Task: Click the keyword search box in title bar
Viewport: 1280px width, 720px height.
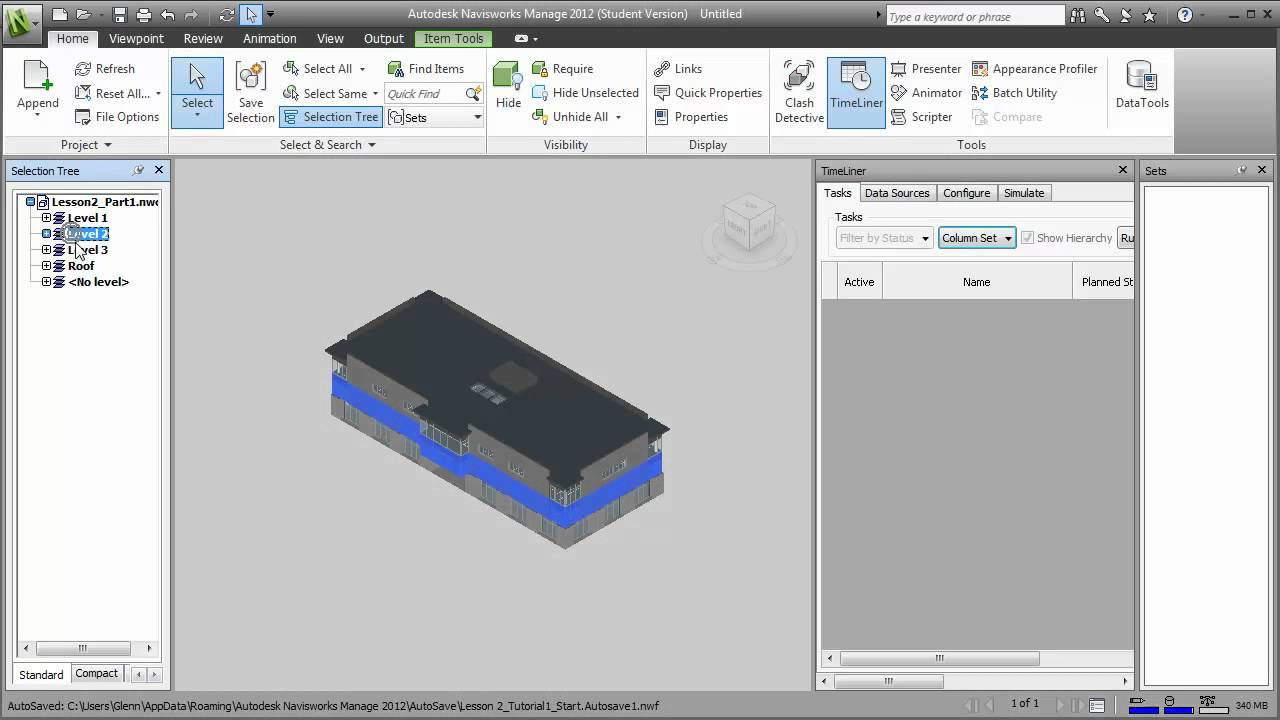Action: point(975,16)
